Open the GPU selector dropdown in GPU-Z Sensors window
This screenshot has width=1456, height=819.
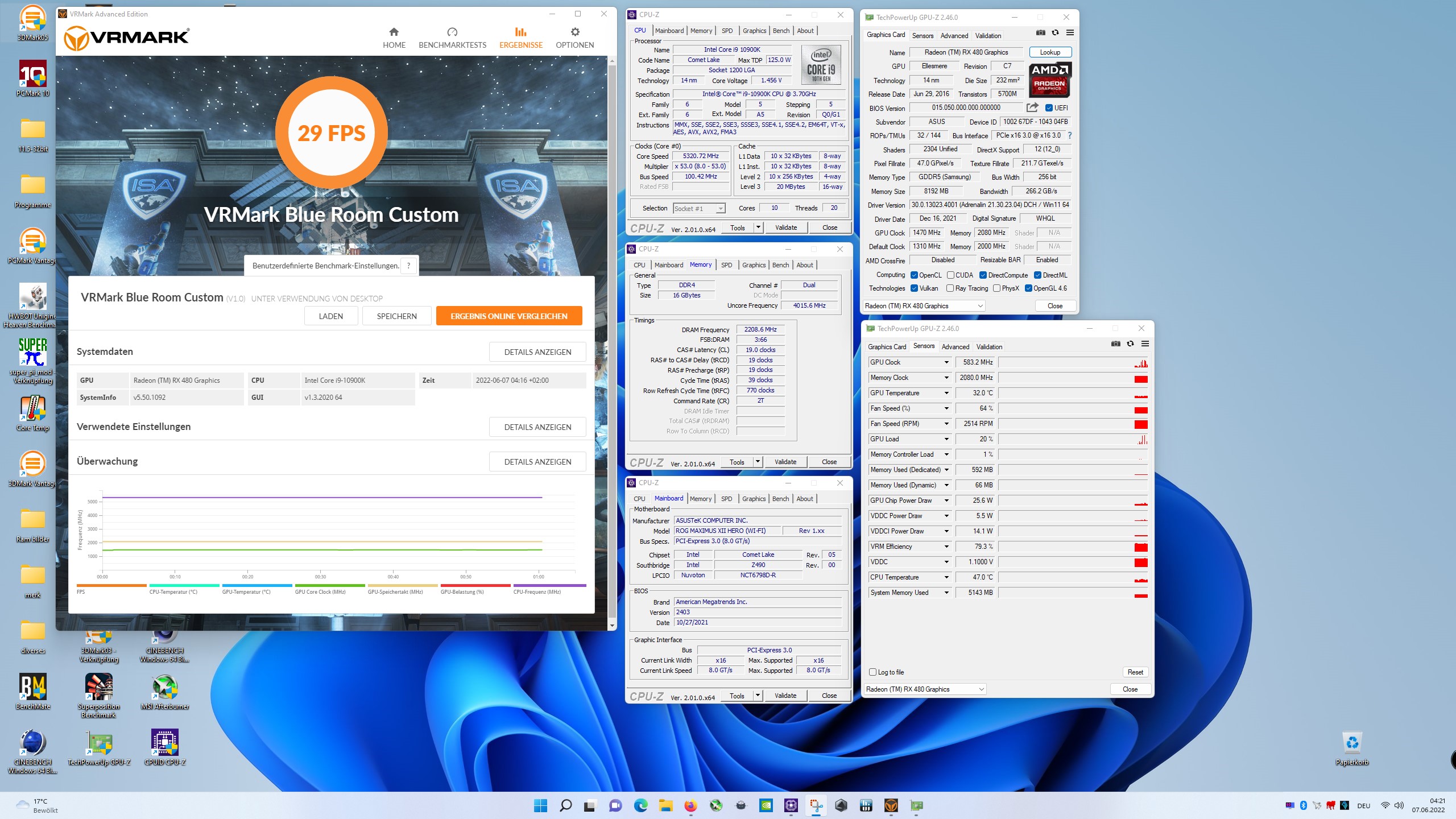tap(925, 689)
